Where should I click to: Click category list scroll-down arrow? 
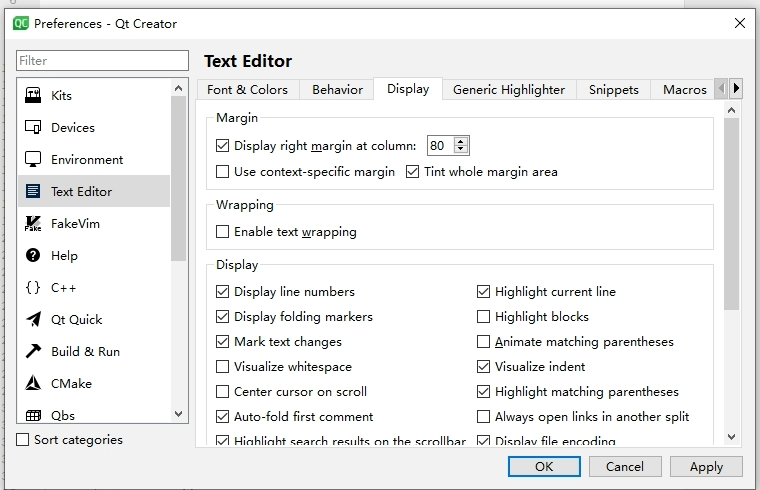tap(178, 414)
